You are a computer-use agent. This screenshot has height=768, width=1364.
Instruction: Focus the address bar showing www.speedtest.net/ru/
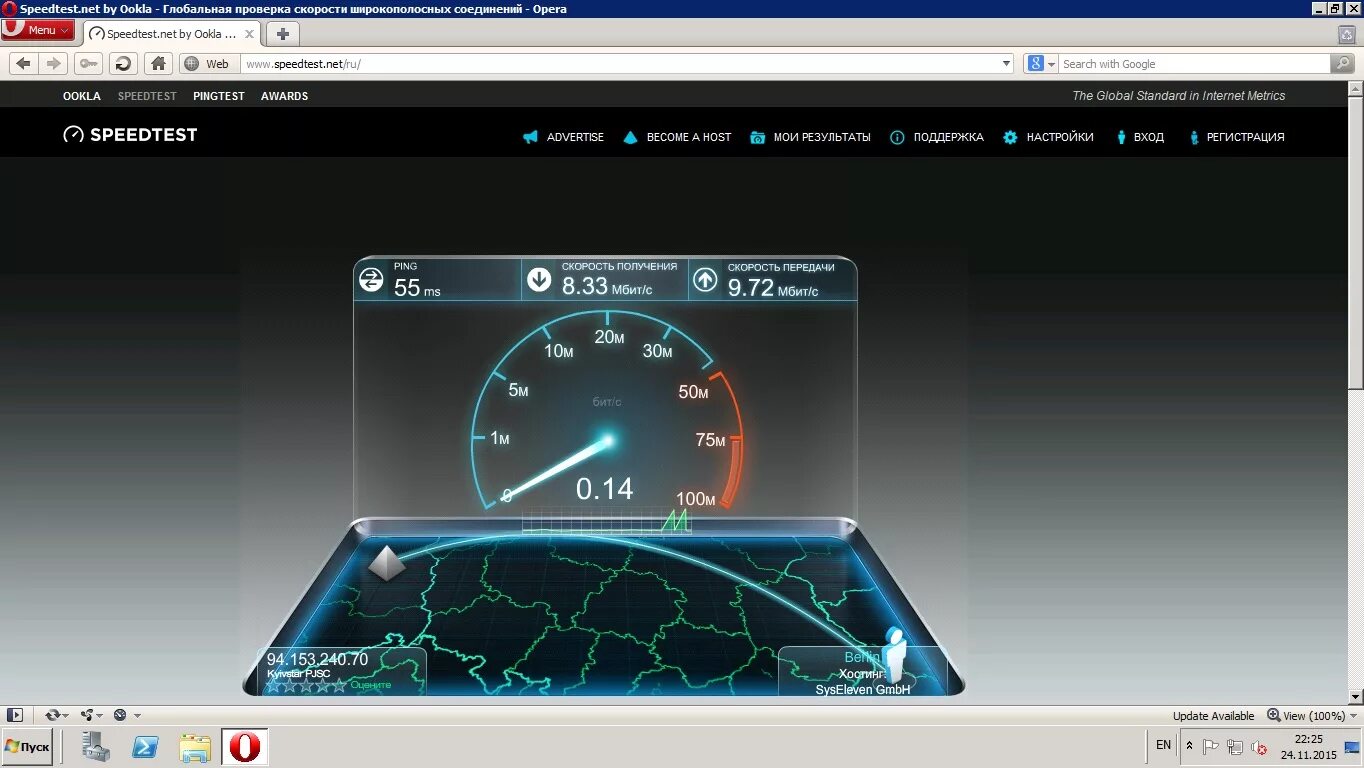coord(620,63)
